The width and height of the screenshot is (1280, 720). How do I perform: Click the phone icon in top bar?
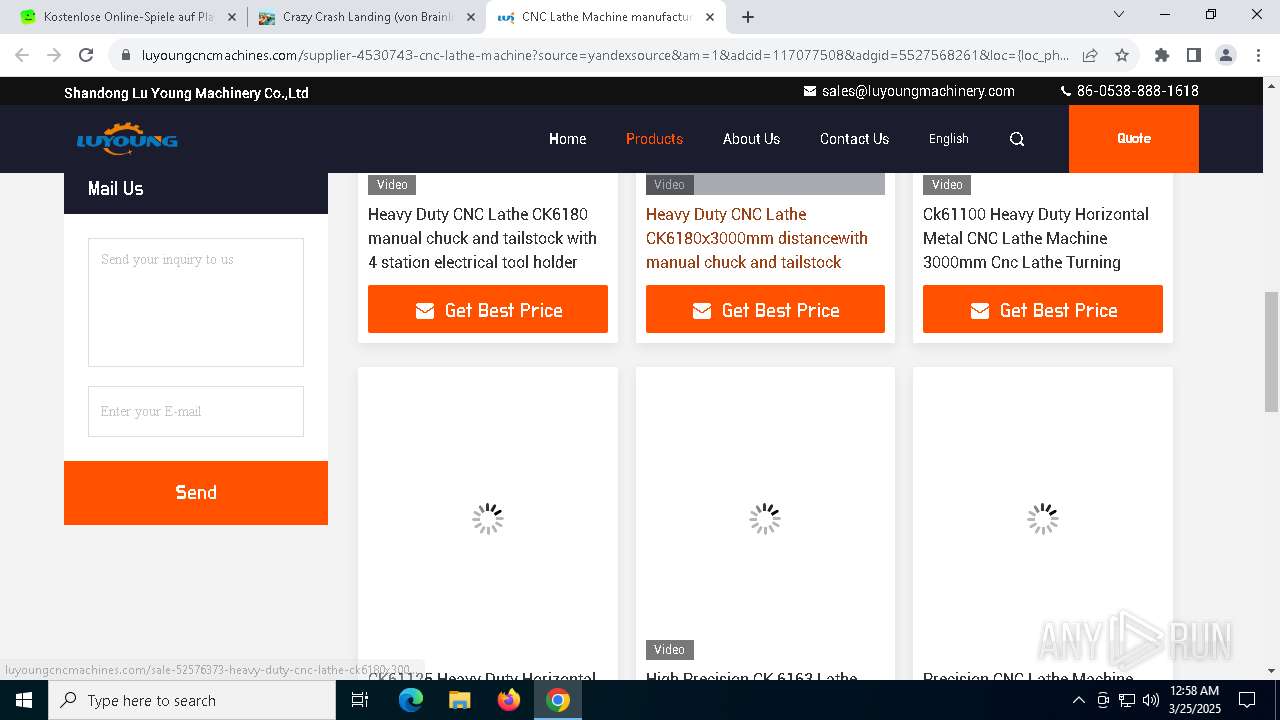[1066, 91]
